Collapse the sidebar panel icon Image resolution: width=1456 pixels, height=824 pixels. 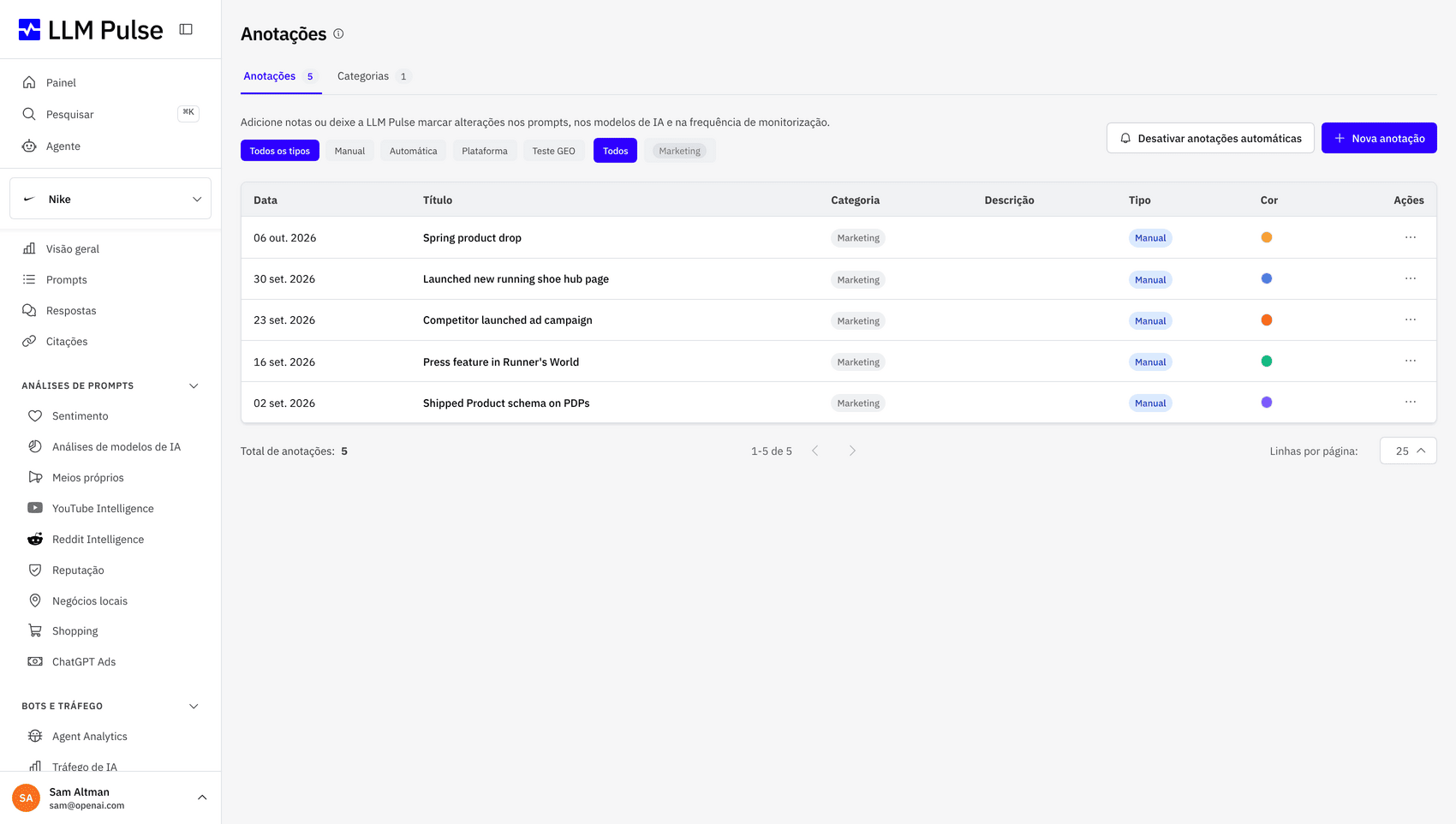click(x=186, y=29)
